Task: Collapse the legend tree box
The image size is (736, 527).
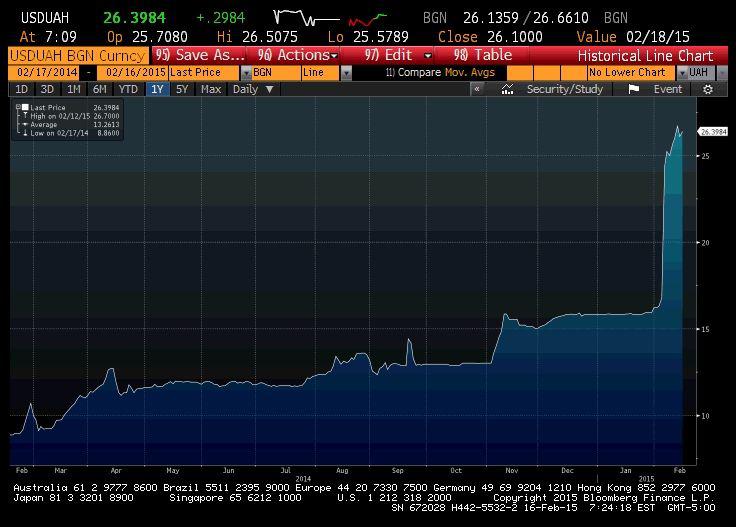Action: [x=18, y=107]
